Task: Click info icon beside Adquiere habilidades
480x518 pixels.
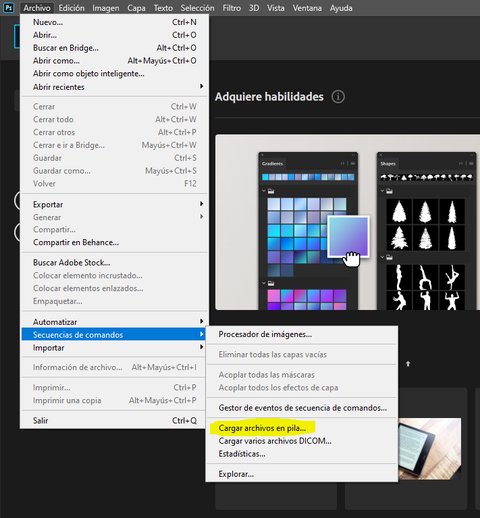Action: (338, 97)
